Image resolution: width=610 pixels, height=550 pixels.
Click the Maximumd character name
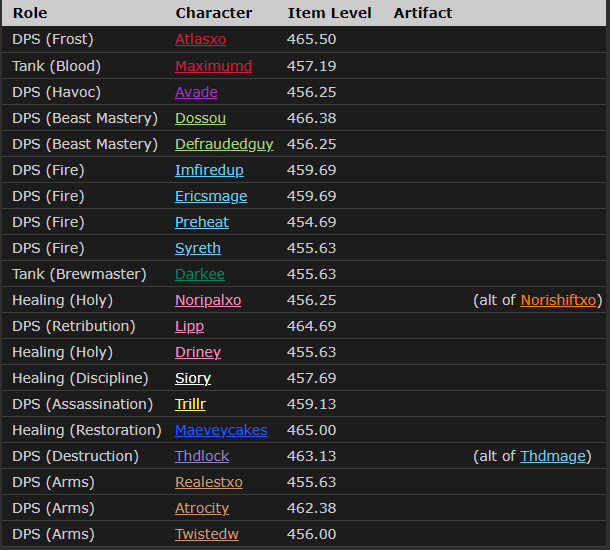coord(213,66)
